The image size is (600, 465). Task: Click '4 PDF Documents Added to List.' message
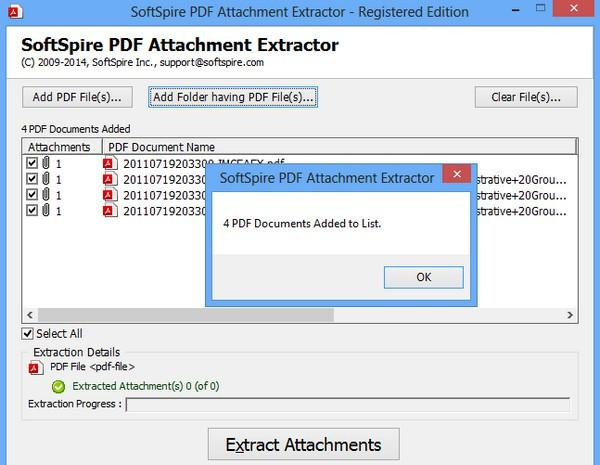302,224
